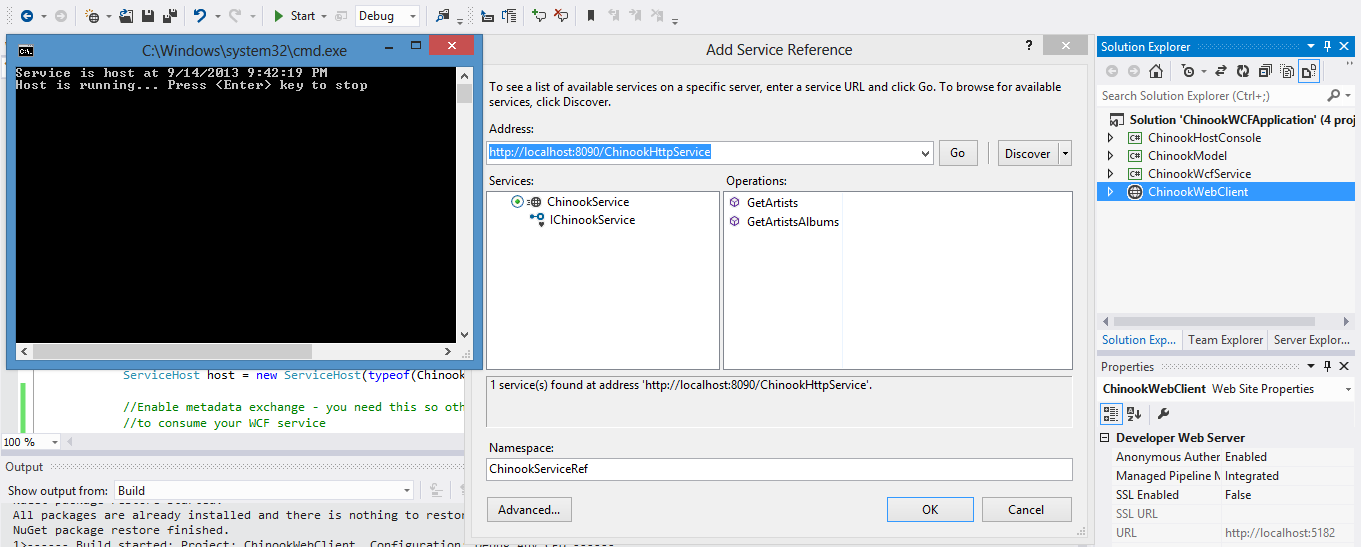This screenshot has width=1361, height=547.
Task: Switch to the Team Explorer tab
Action: tap(1225, 340)
